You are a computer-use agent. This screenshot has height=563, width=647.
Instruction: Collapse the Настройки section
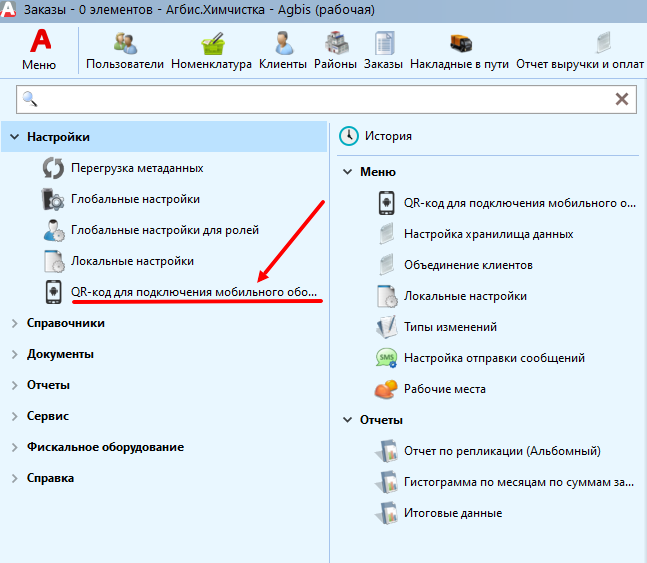point(14,137)
